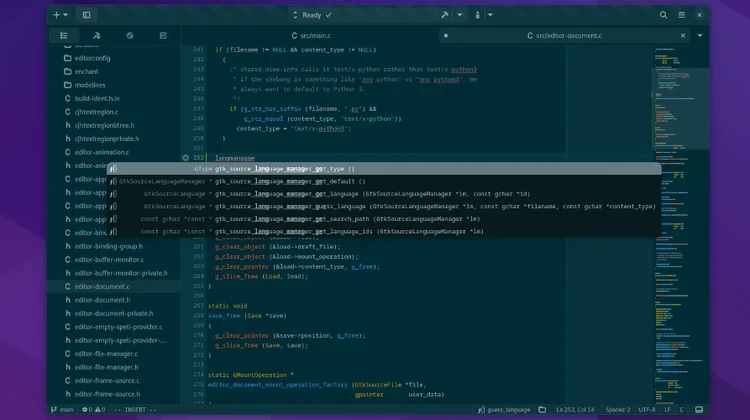Click the static void text on line 267
Screen dimensions: 750x420
227,306
